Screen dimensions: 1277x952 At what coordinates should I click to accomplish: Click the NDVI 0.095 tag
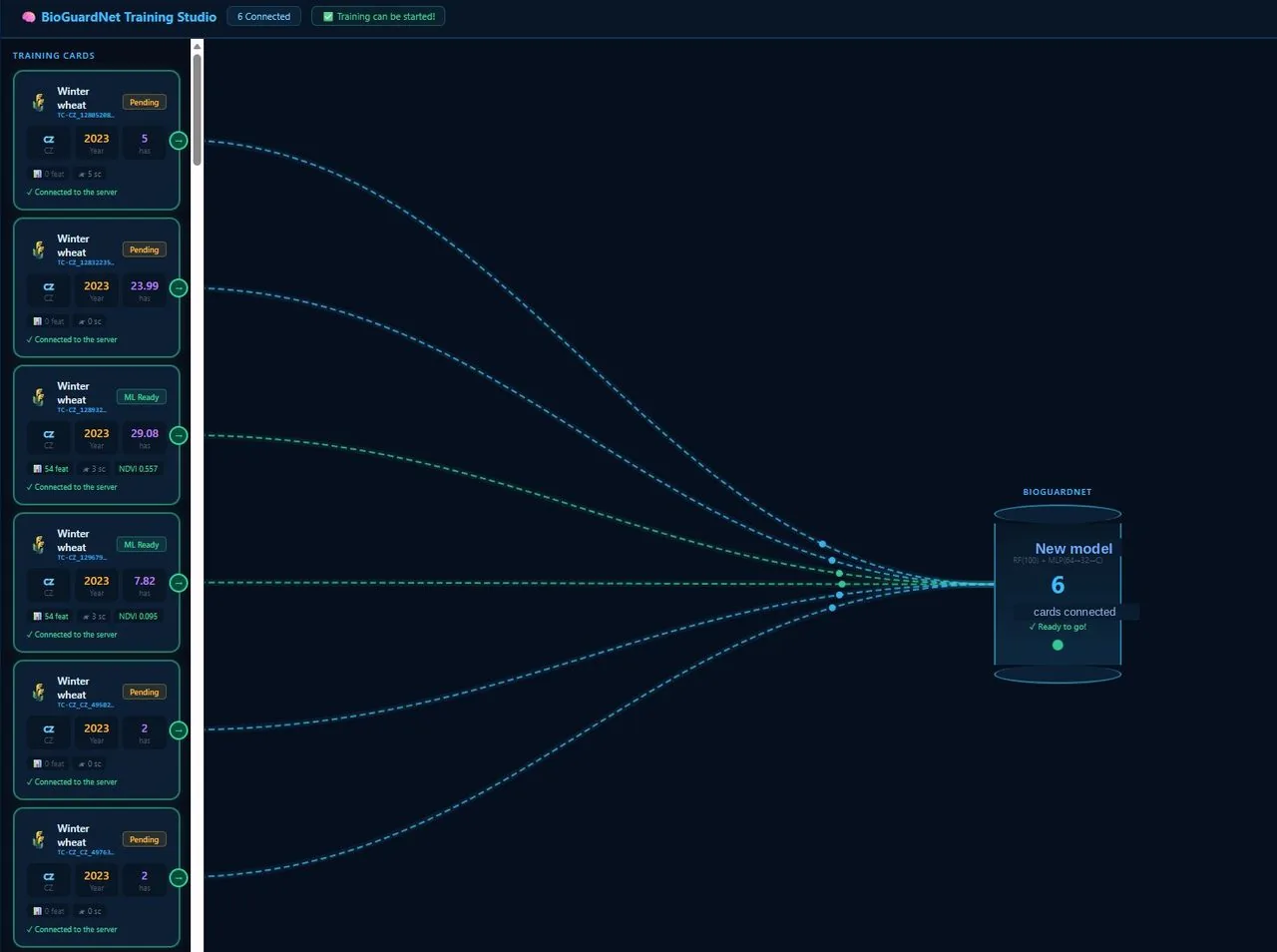[139, 617]
